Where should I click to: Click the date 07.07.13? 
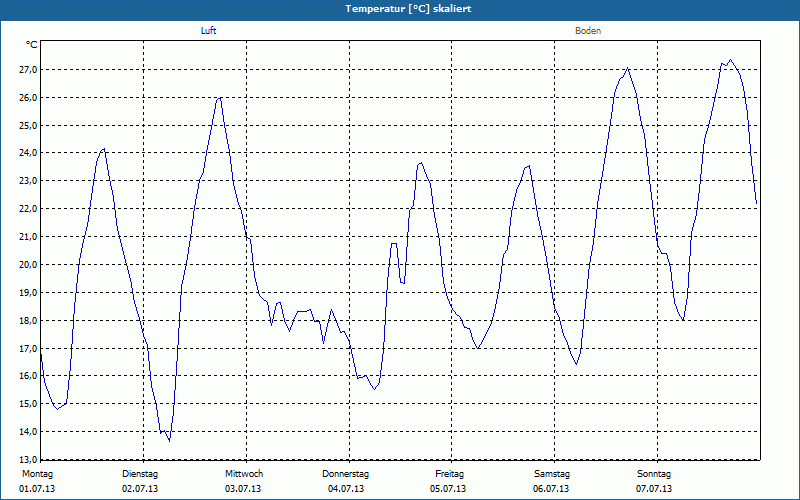[x=654, y=489]
